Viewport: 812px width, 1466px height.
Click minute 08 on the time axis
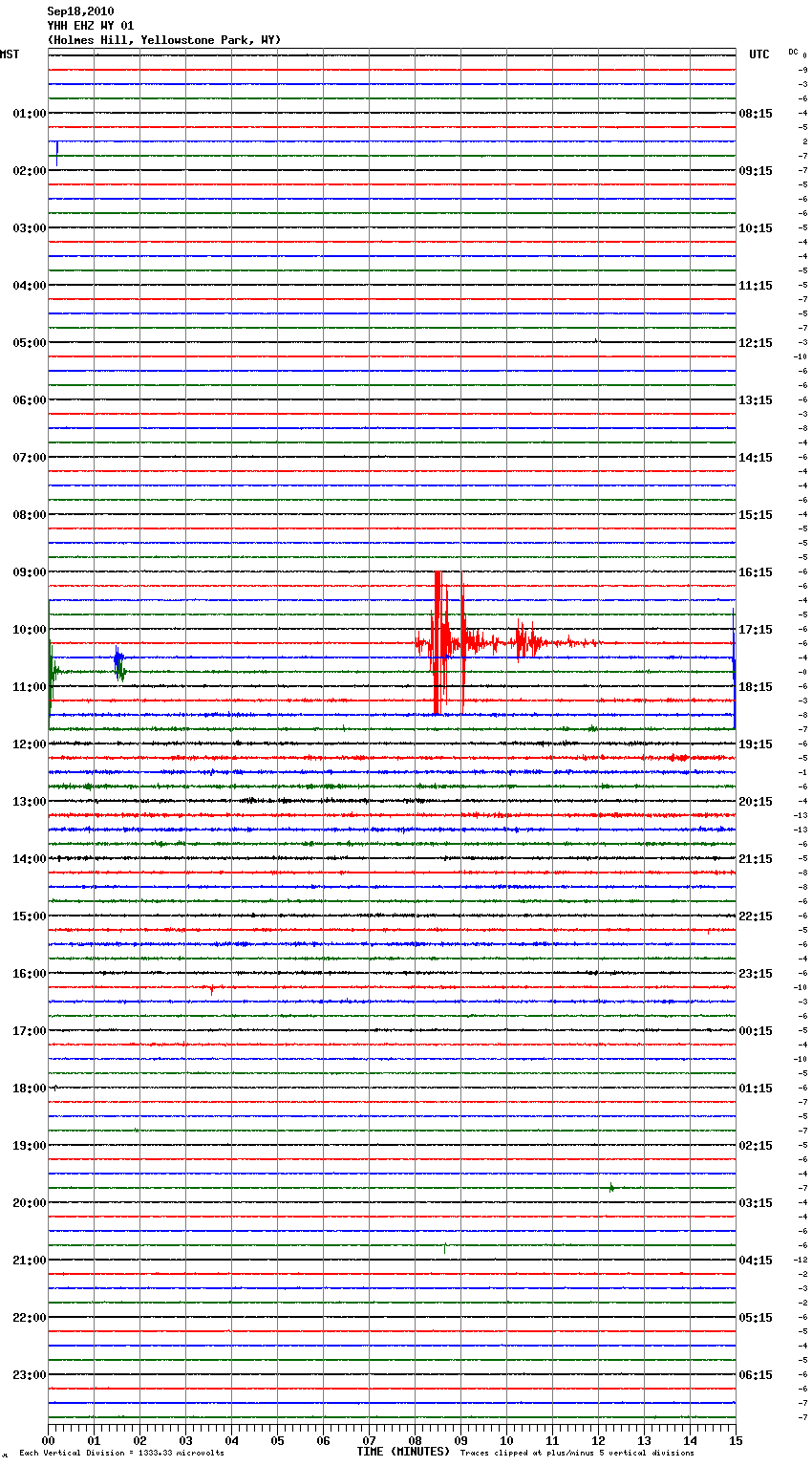click(415, 1440)
